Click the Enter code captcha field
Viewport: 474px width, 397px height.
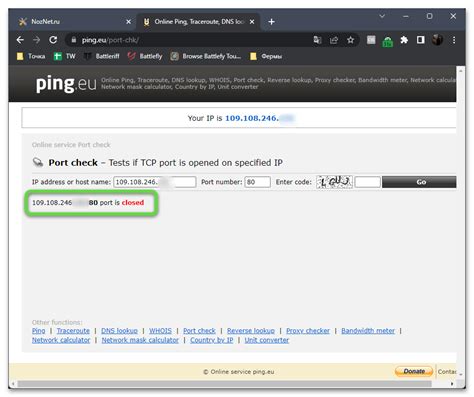tap(367, 182)
